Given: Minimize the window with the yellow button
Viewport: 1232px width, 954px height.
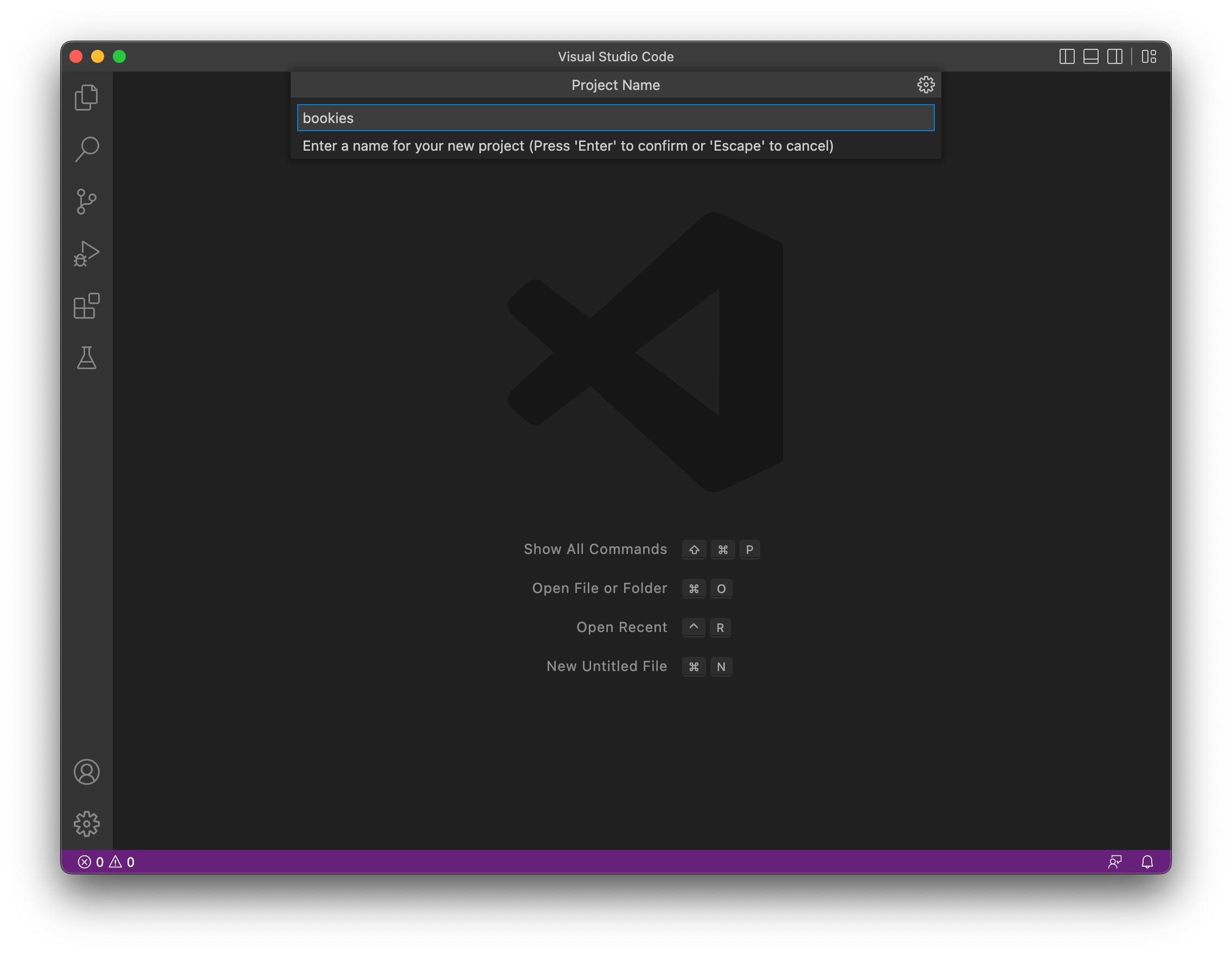Looking at the screenshot, I should 98,56.
